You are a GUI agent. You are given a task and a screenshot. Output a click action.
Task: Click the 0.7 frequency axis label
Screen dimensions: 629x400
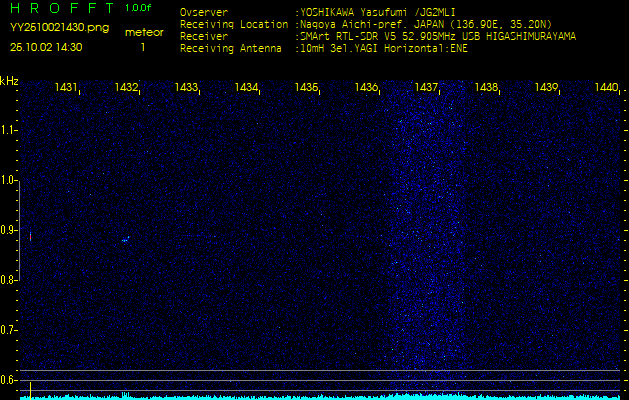point(7,330)
